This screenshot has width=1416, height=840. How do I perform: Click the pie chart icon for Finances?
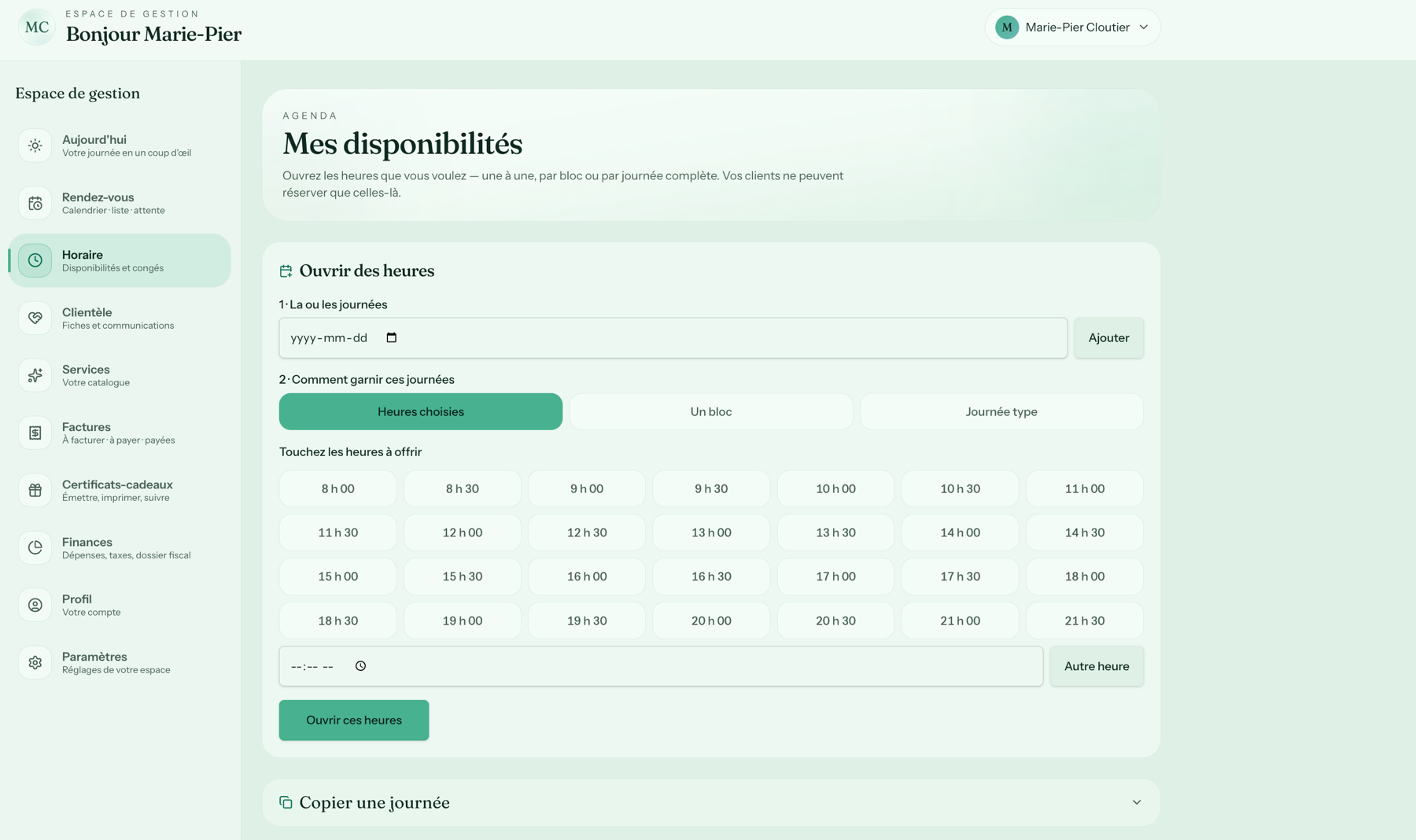pos(35,547)
